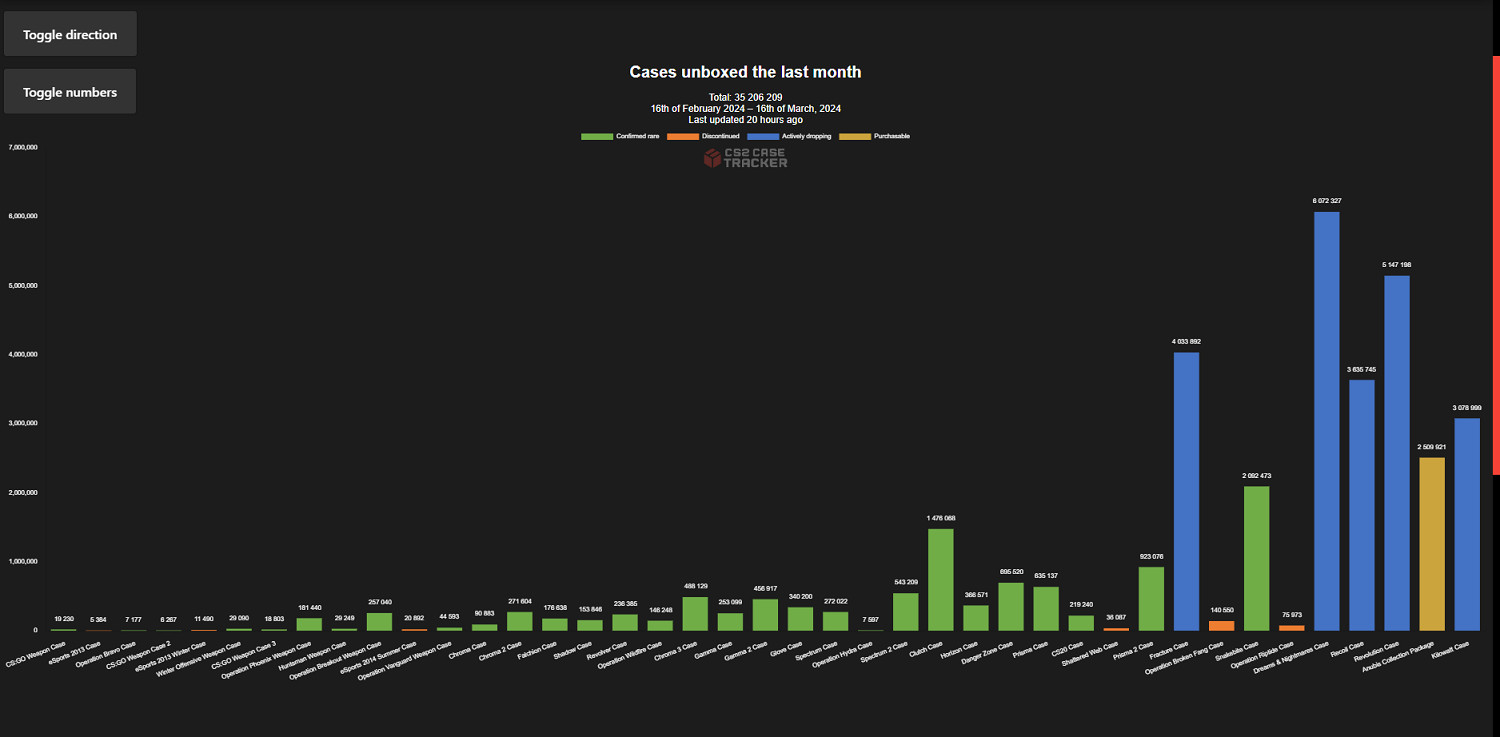
Task: Select the Dreams & Nightmares Case bar
Action: tap(1326, 420)
